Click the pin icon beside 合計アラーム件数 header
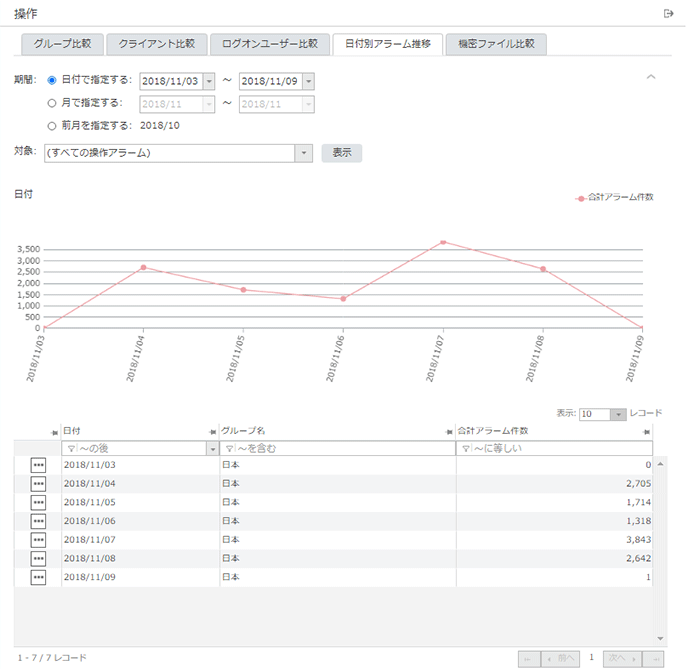 point(646,431)
